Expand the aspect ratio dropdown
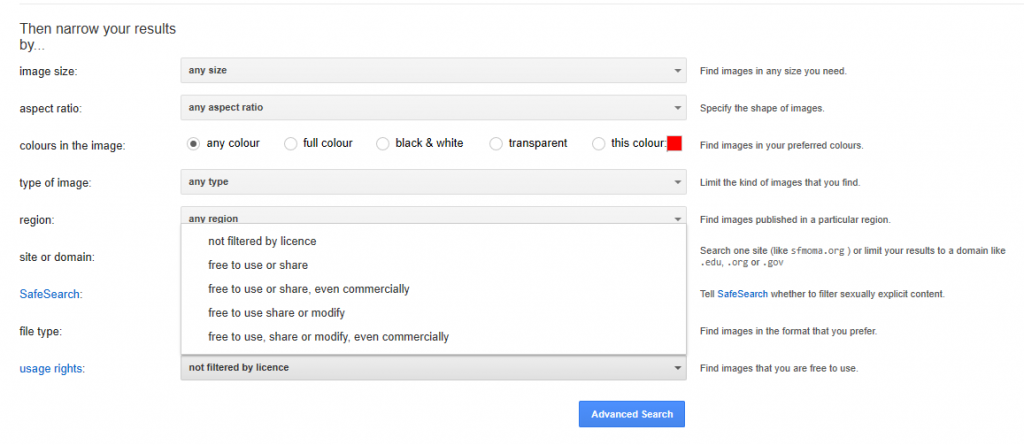1024x445 pixels. (433, 107)
